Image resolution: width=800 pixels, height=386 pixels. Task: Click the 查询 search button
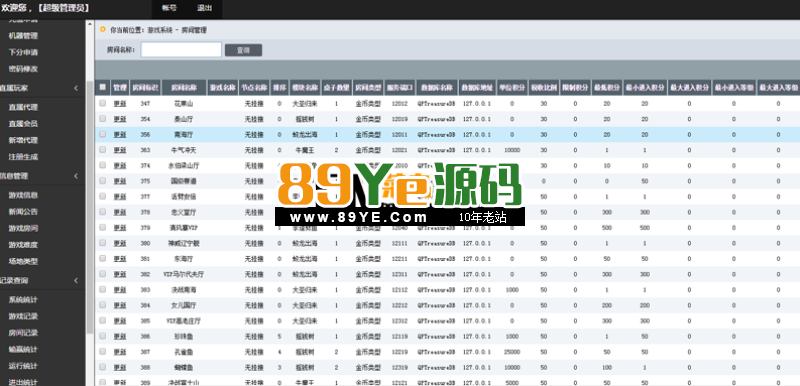pyautogui.click(x=243, y=50)
